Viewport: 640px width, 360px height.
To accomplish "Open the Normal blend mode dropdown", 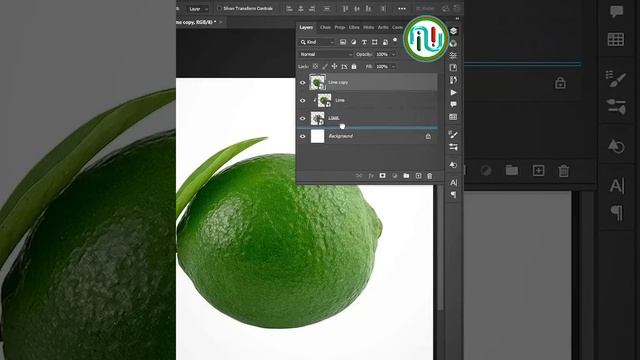I will point(325,54).
